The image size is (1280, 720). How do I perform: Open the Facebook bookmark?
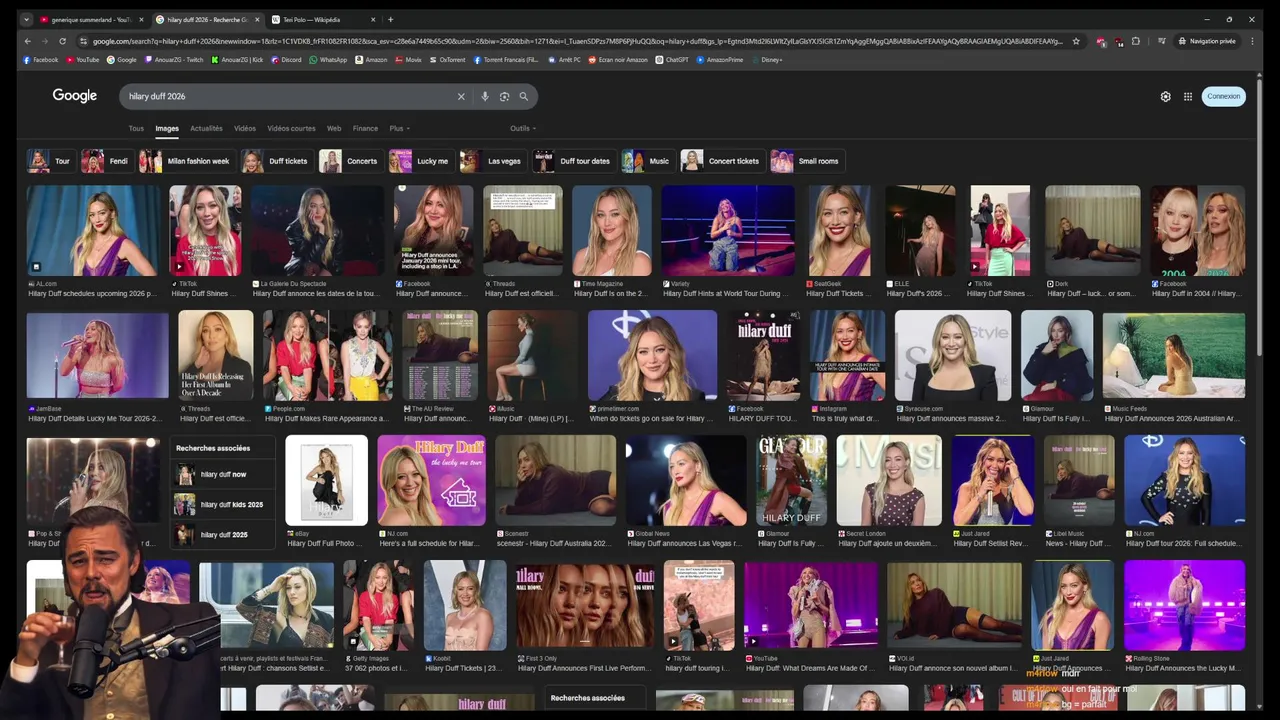[41, 59]
